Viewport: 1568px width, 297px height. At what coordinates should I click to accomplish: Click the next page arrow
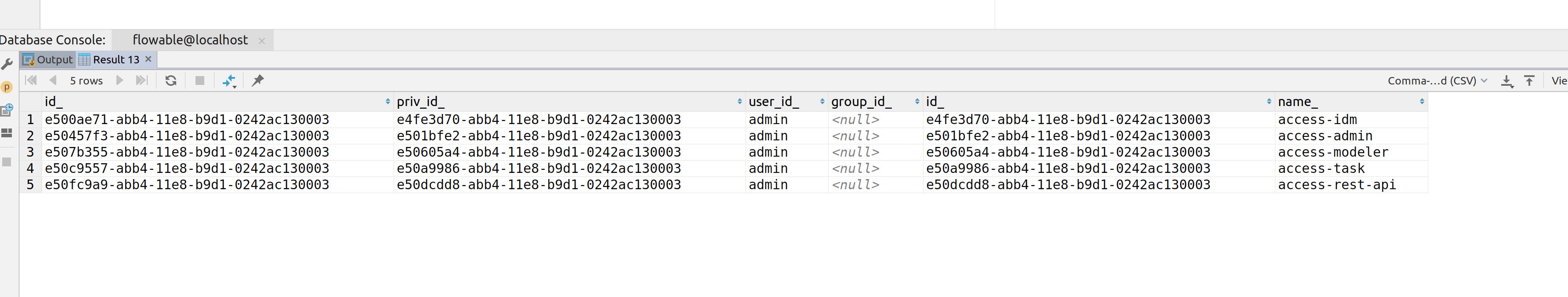coord(120,81)
